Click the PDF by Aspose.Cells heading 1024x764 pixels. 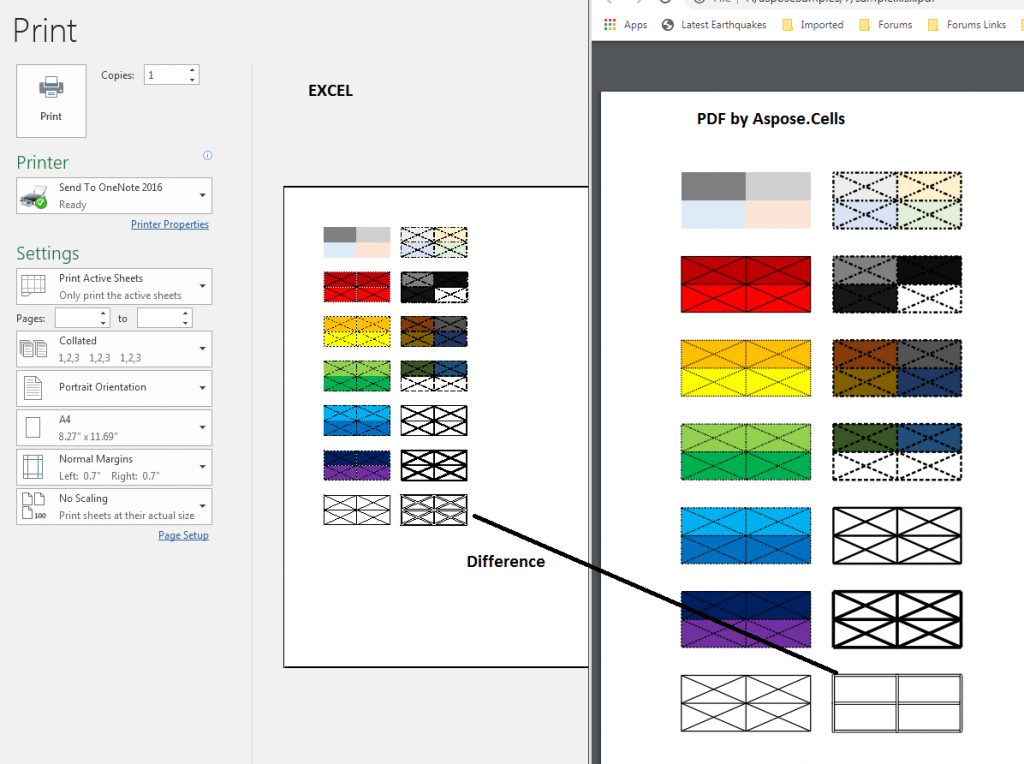(771, 119)
